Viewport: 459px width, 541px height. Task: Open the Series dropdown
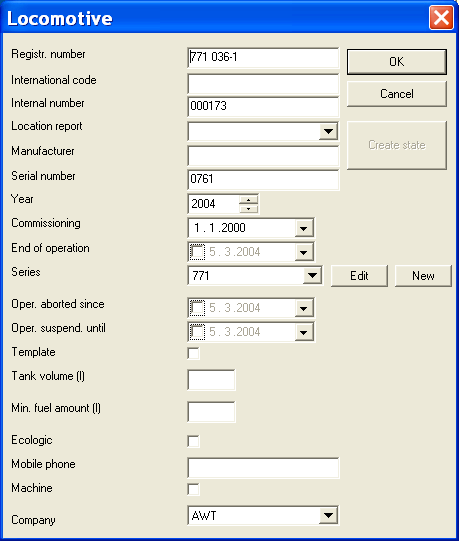pos(312,276)
